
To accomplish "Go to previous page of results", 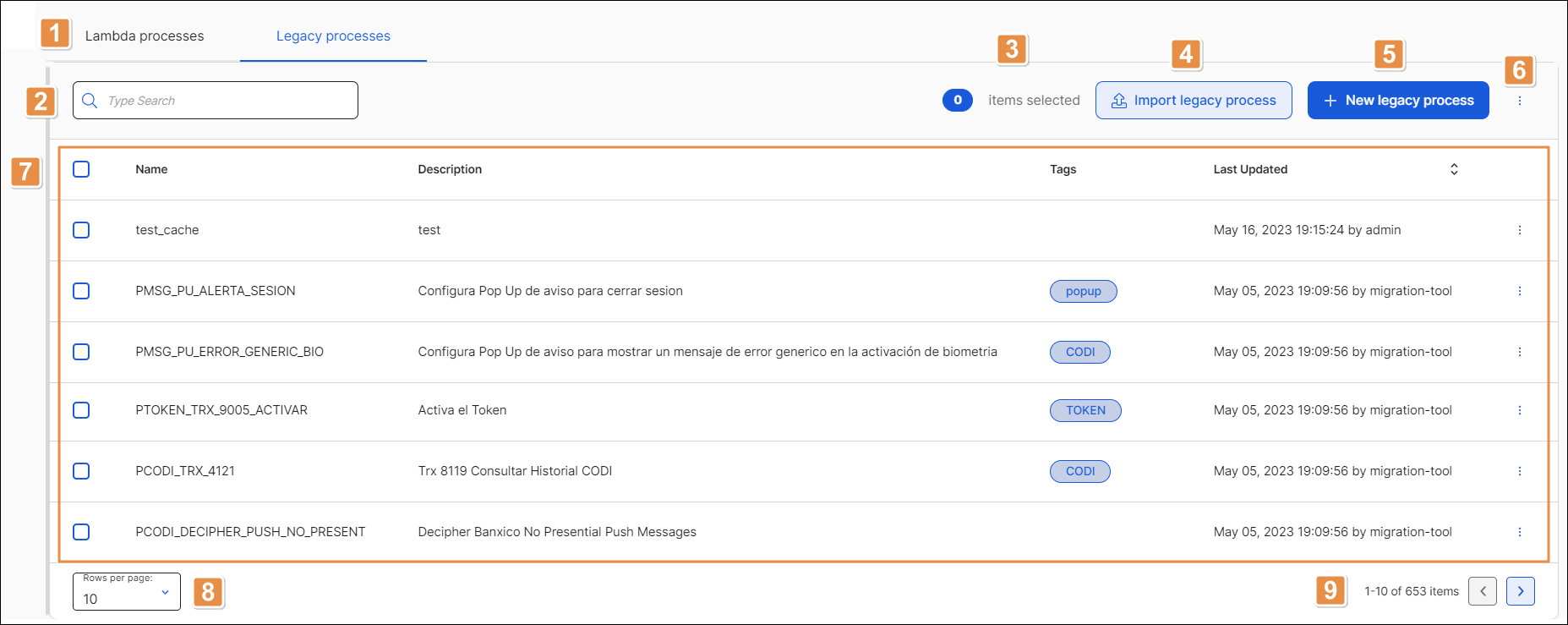I will tap(1482, 591).
